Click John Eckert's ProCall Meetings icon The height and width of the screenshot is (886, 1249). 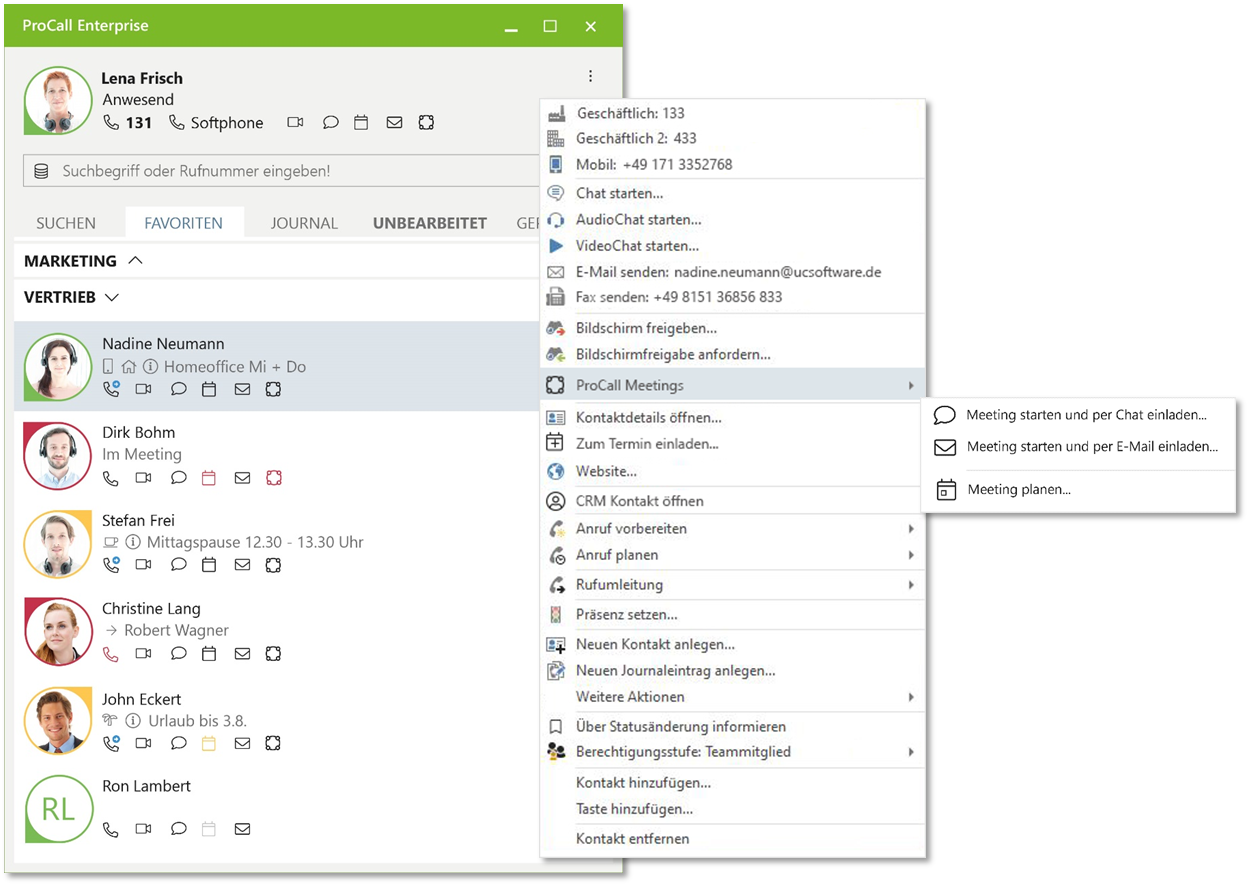(x=273, y=743)
